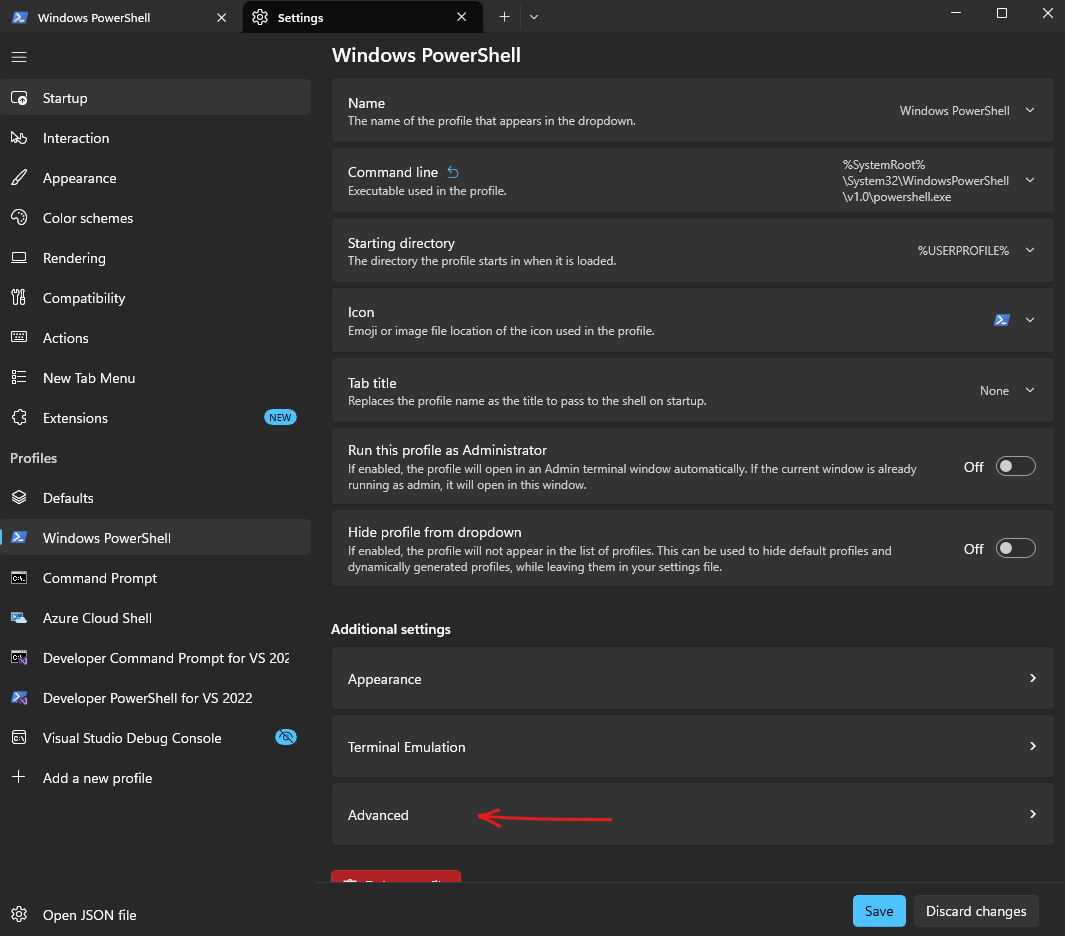Reset the Command line to default value
1065x936 pixels.
coord(453,173)
